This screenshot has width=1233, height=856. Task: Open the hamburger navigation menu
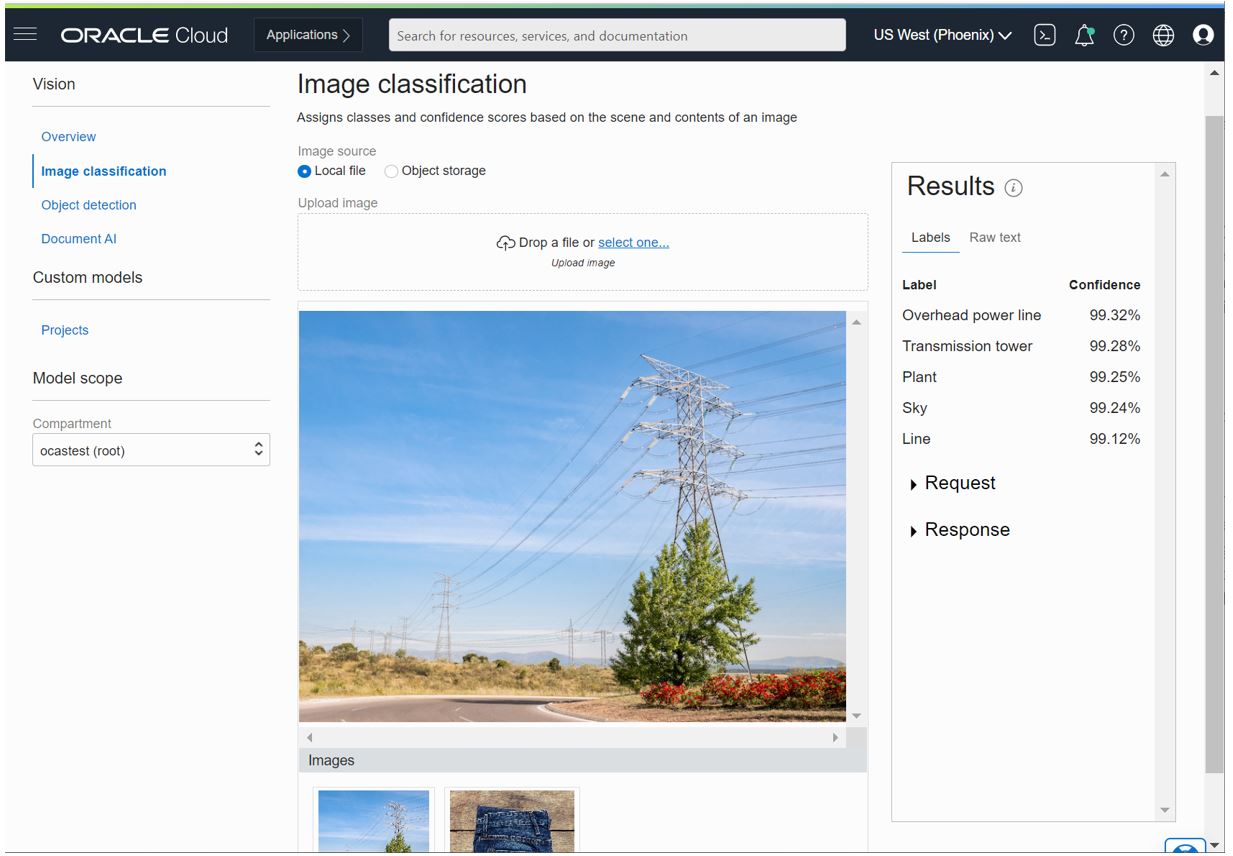[x=25, y=35]
